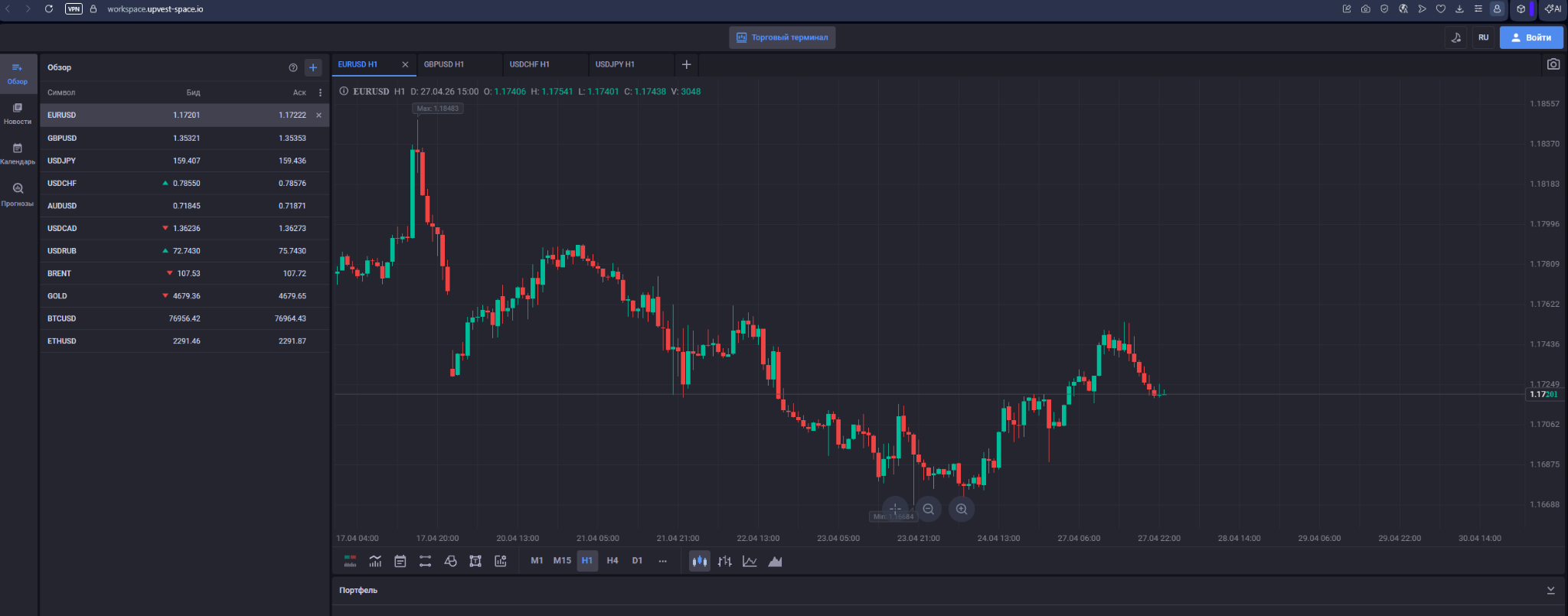This screenshot has height=616, width=1568.
Task: Switch chart type to bars
Action: [x=725, y=561]
